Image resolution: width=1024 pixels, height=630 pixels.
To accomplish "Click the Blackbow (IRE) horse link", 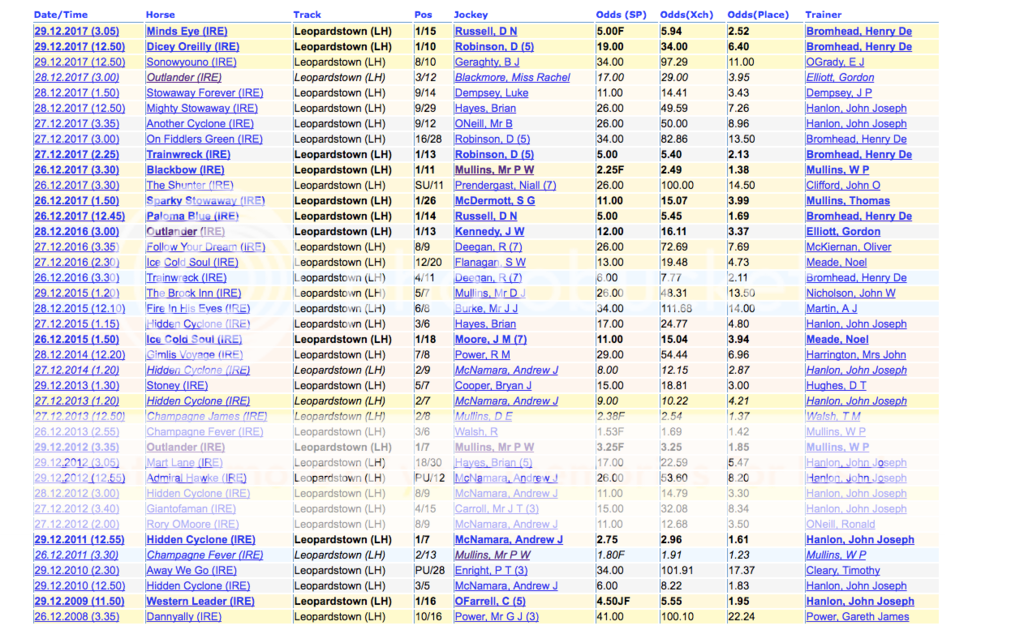I will click(186, 170).
